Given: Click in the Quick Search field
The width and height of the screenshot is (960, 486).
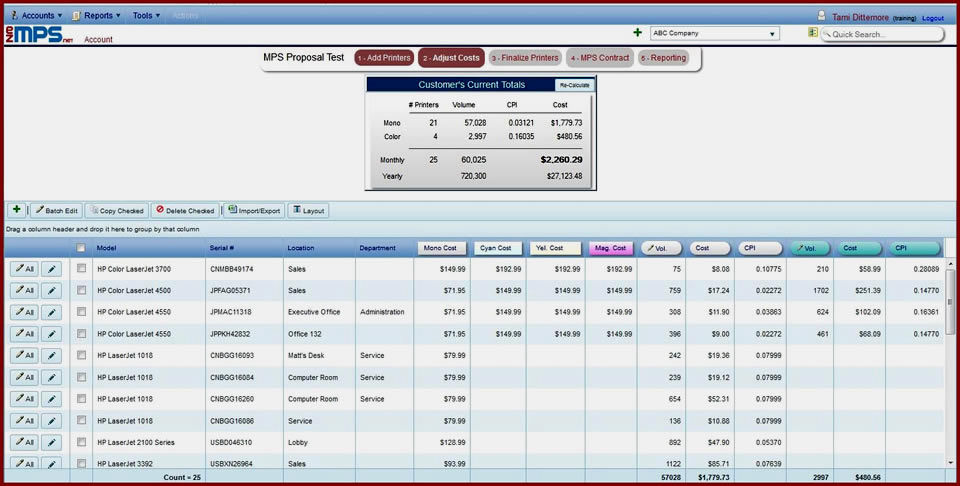Looking at the screenshot, I should click(883, 34).
